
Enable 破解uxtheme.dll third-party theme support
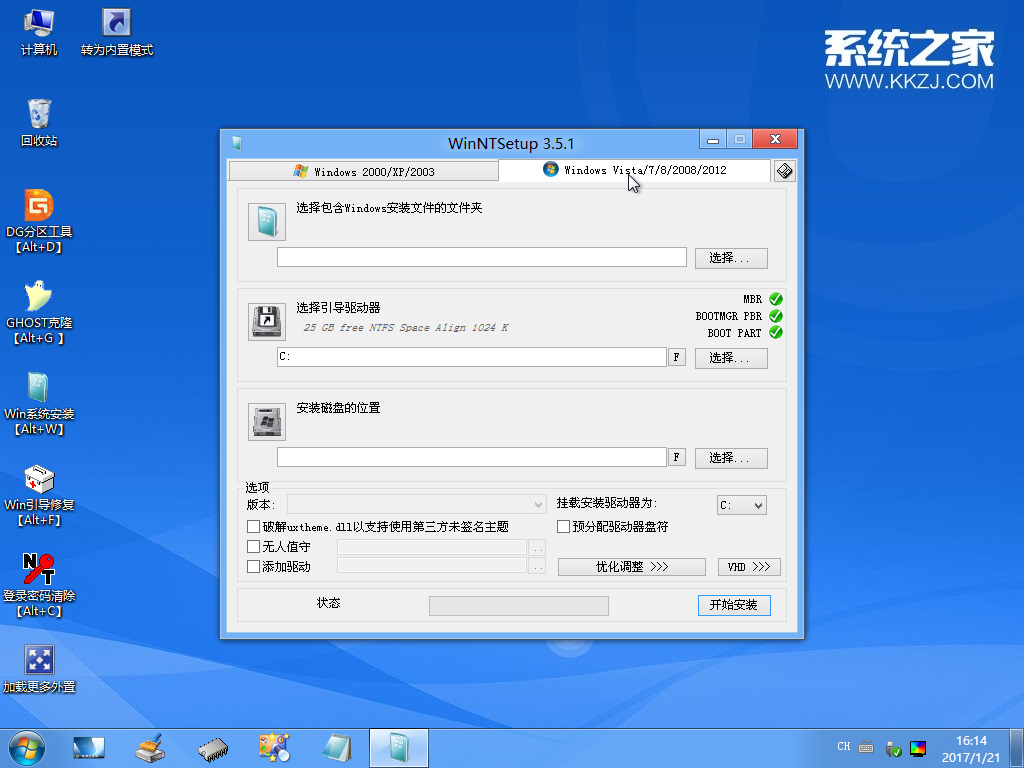pyautogui.click(x=252, y=525)
